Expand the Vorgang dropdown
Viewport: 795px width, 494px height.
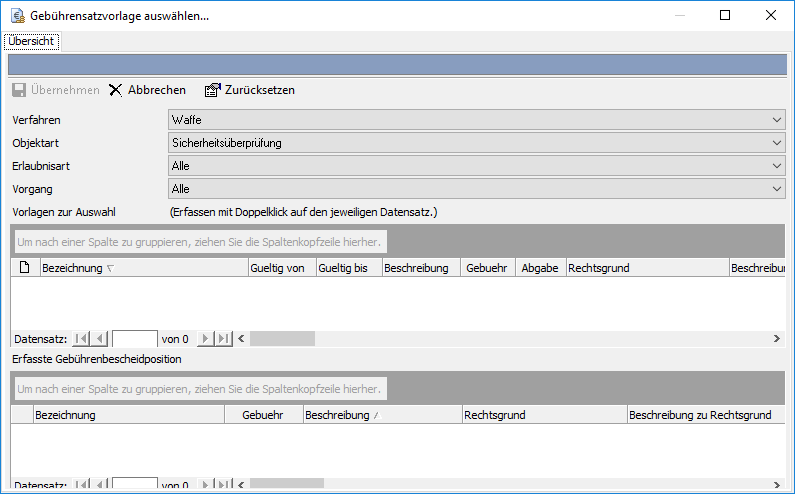777,189
